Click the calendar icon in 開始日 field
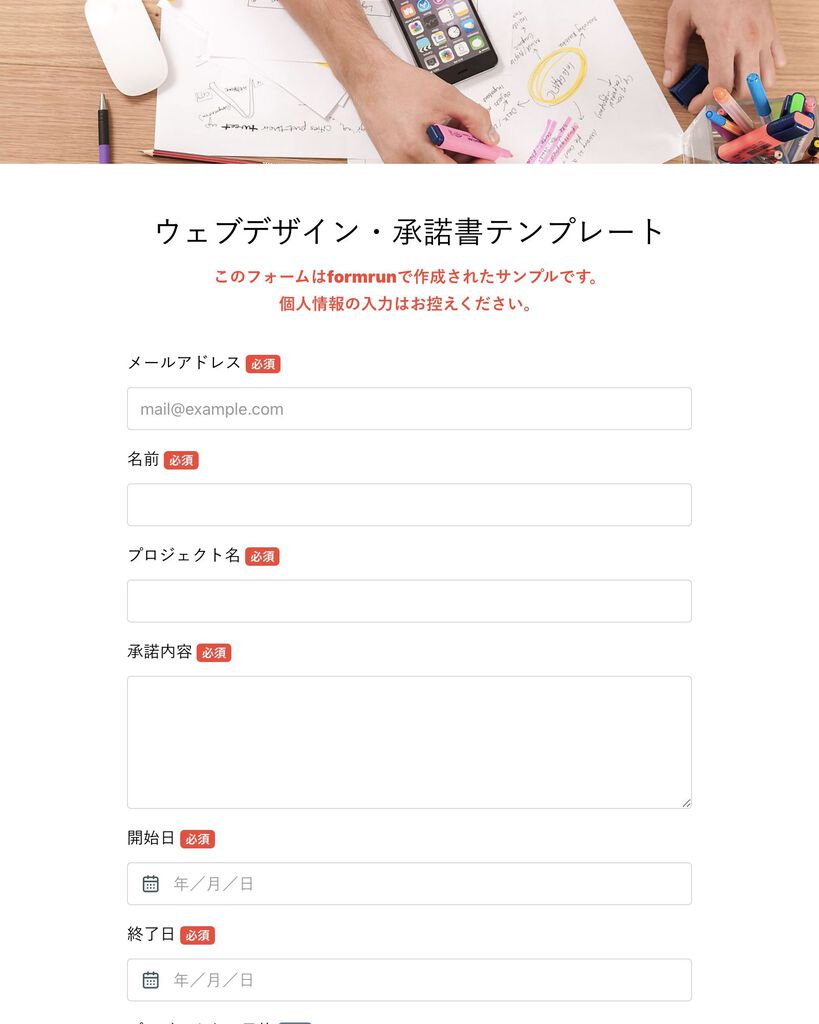Viewport: 819px width, 1024px height. tap(150, 884)
